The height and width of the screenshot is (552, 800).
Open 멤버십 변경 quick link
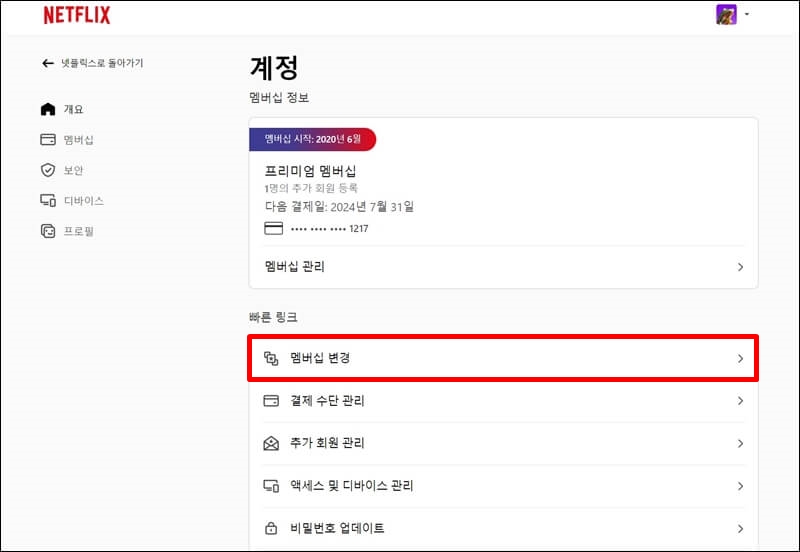tap(504, 359)
